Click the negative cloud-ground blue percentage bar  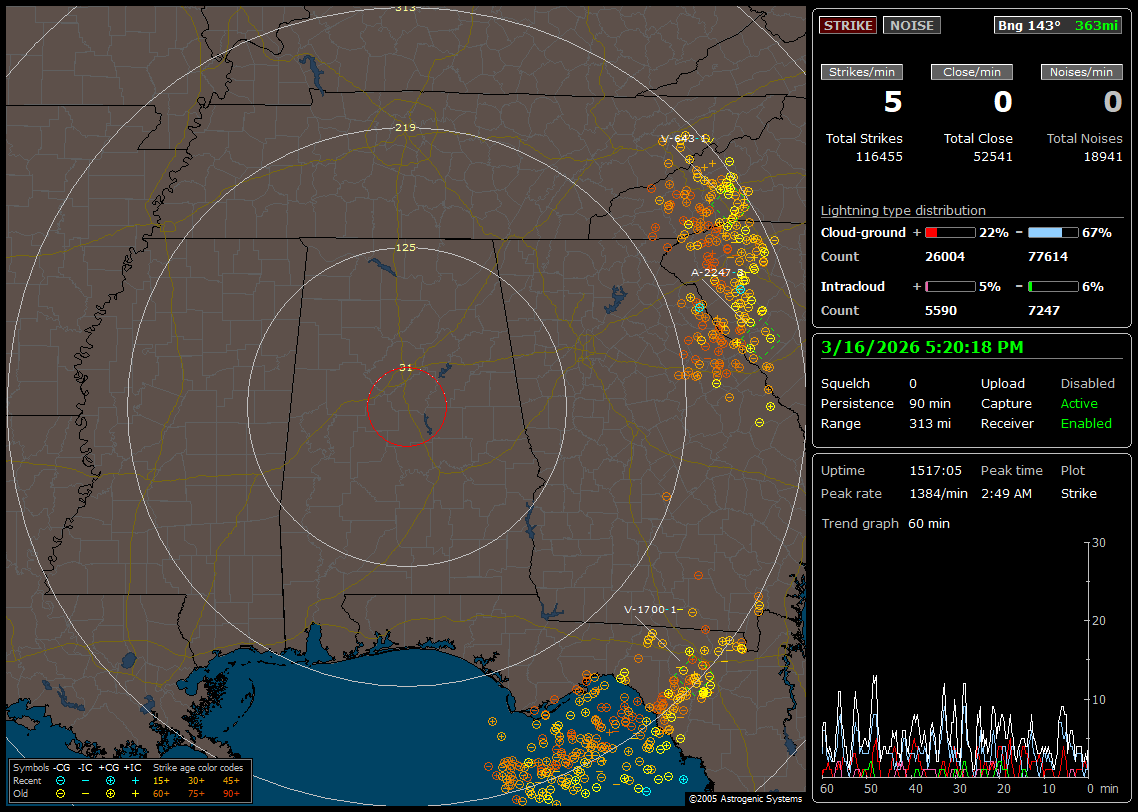click(1053, 233)
